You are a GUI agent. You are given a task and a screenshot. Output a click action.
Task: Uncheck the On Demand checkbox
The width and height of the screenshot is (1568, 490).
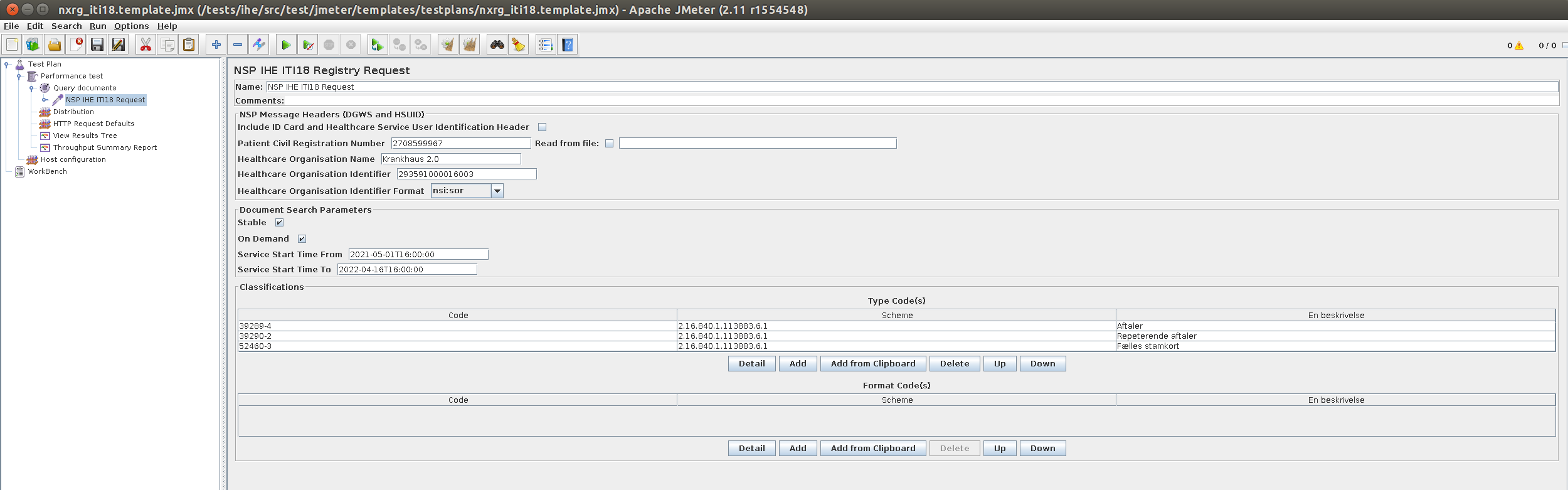point(302,239)
